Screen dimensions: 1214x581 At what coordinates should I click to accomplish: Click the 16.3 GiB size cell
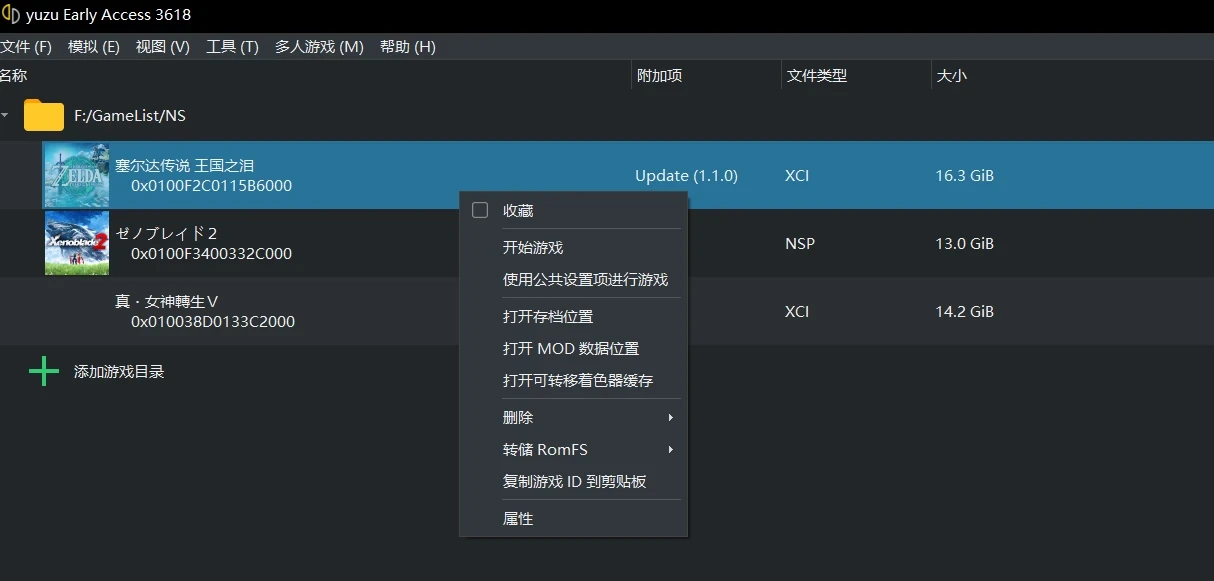(964, 176)
